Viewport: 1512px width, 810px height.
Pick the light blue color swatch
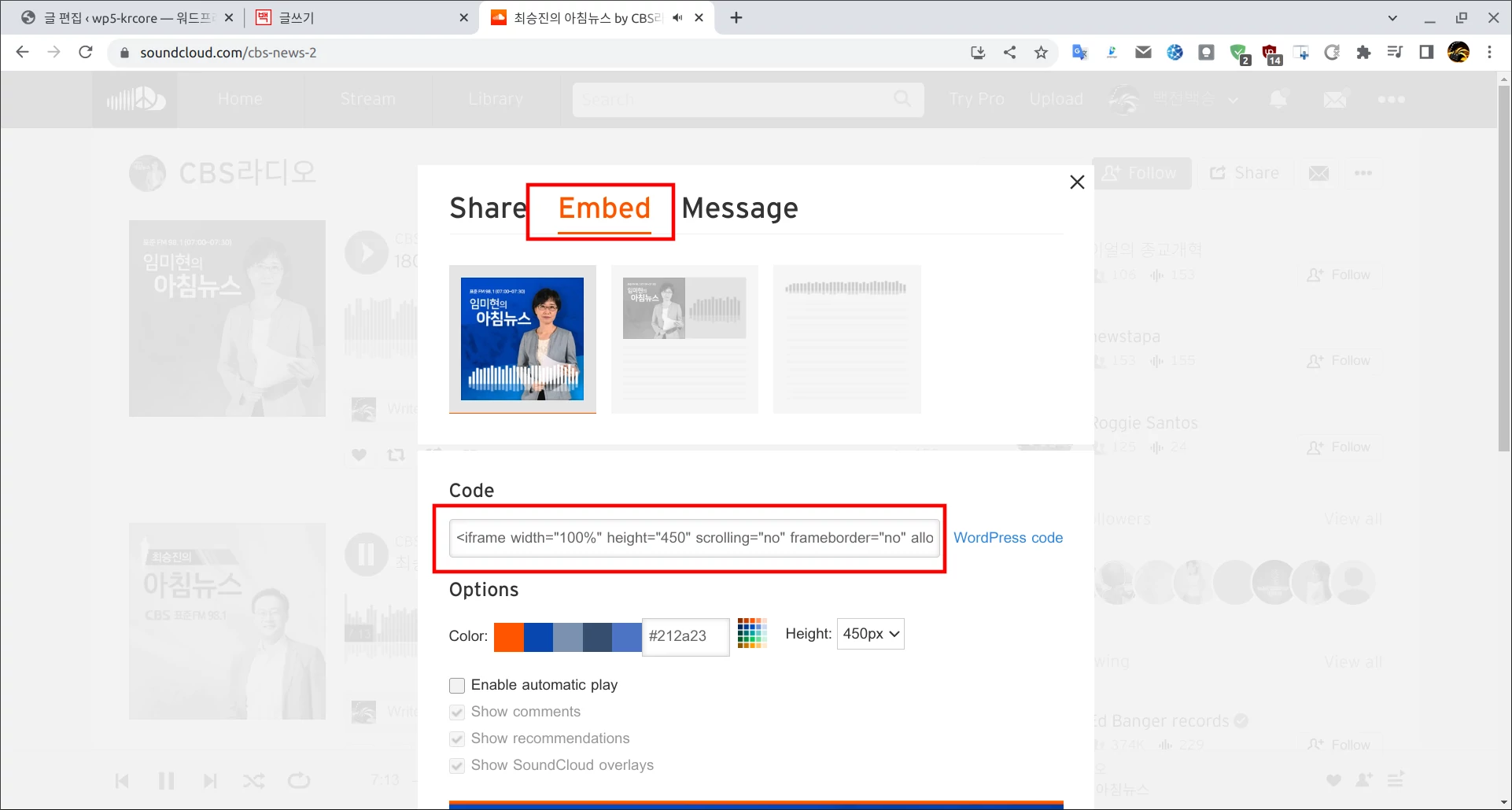pos(627,637)
